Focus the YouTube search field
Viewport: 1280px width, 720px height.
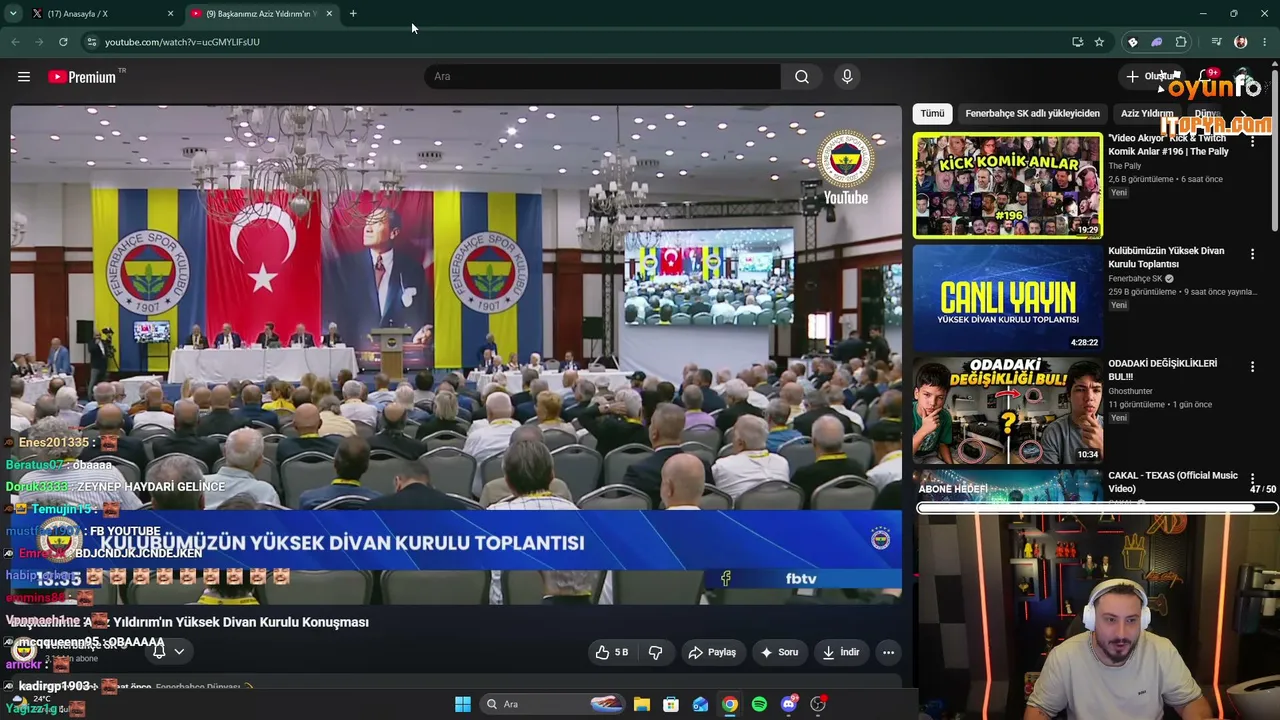point(603,77)
